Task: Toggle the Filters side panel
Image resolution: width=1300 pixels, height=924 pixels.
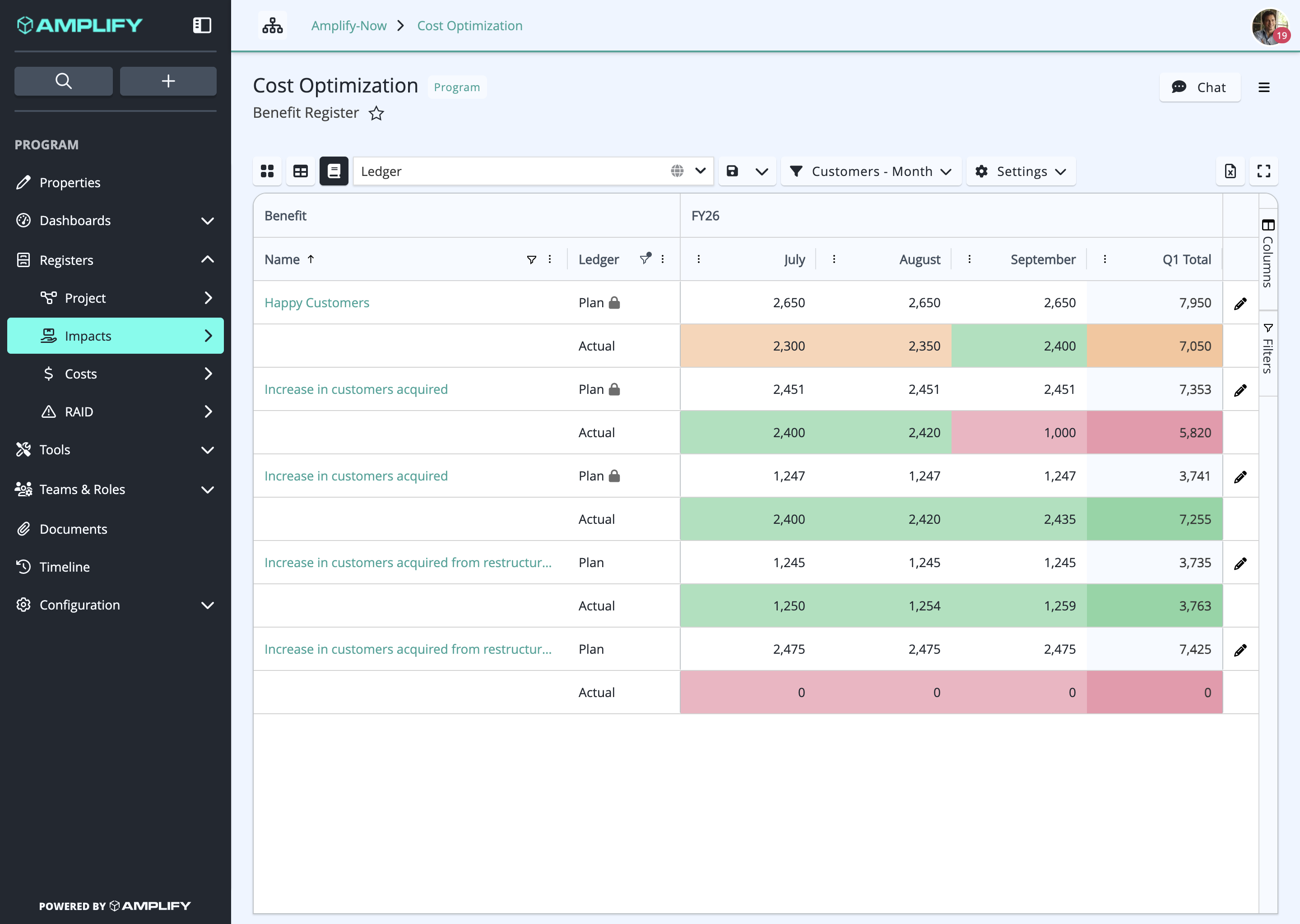Action: pos(1268,348)
